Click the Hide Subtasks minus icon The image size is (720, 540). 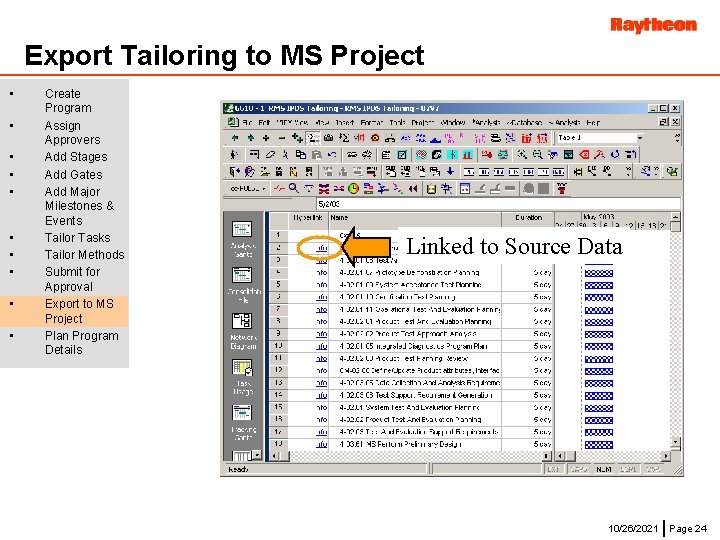pyautogui.click(x=281, y=137)
